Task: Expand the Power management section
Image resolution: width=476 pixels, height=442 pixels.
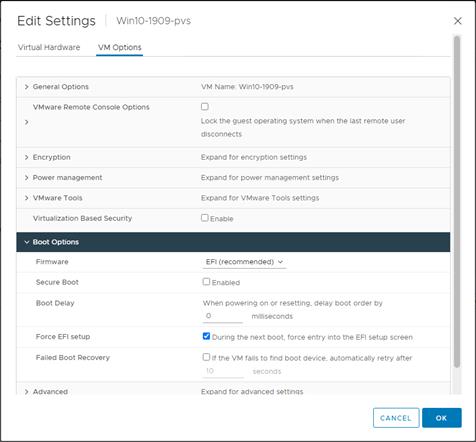Action: [27, 178]
